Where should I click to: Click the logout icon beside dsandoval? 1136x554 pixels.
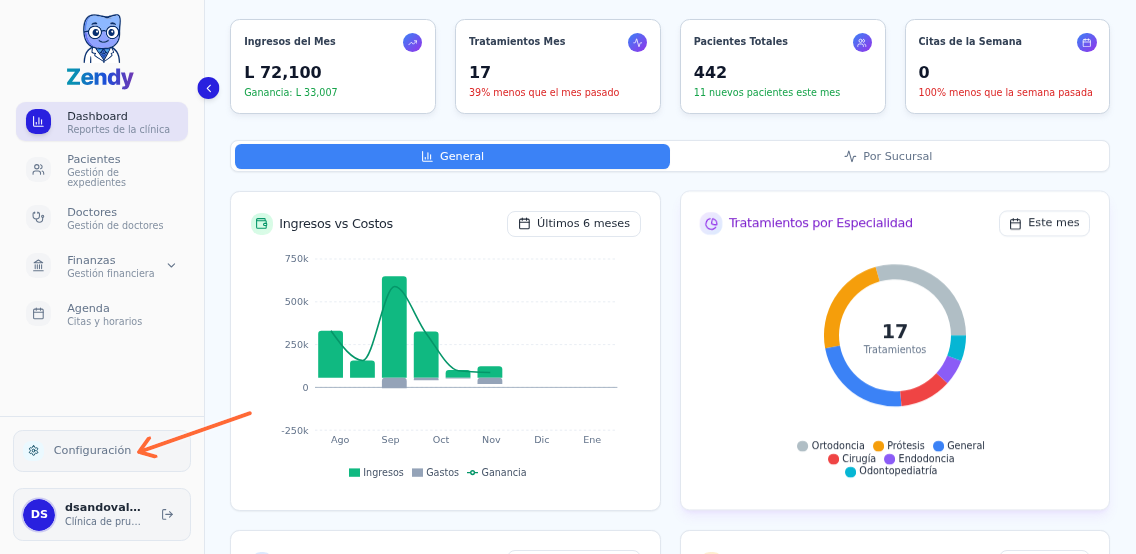pyautogui.click(x=167, y=514)
